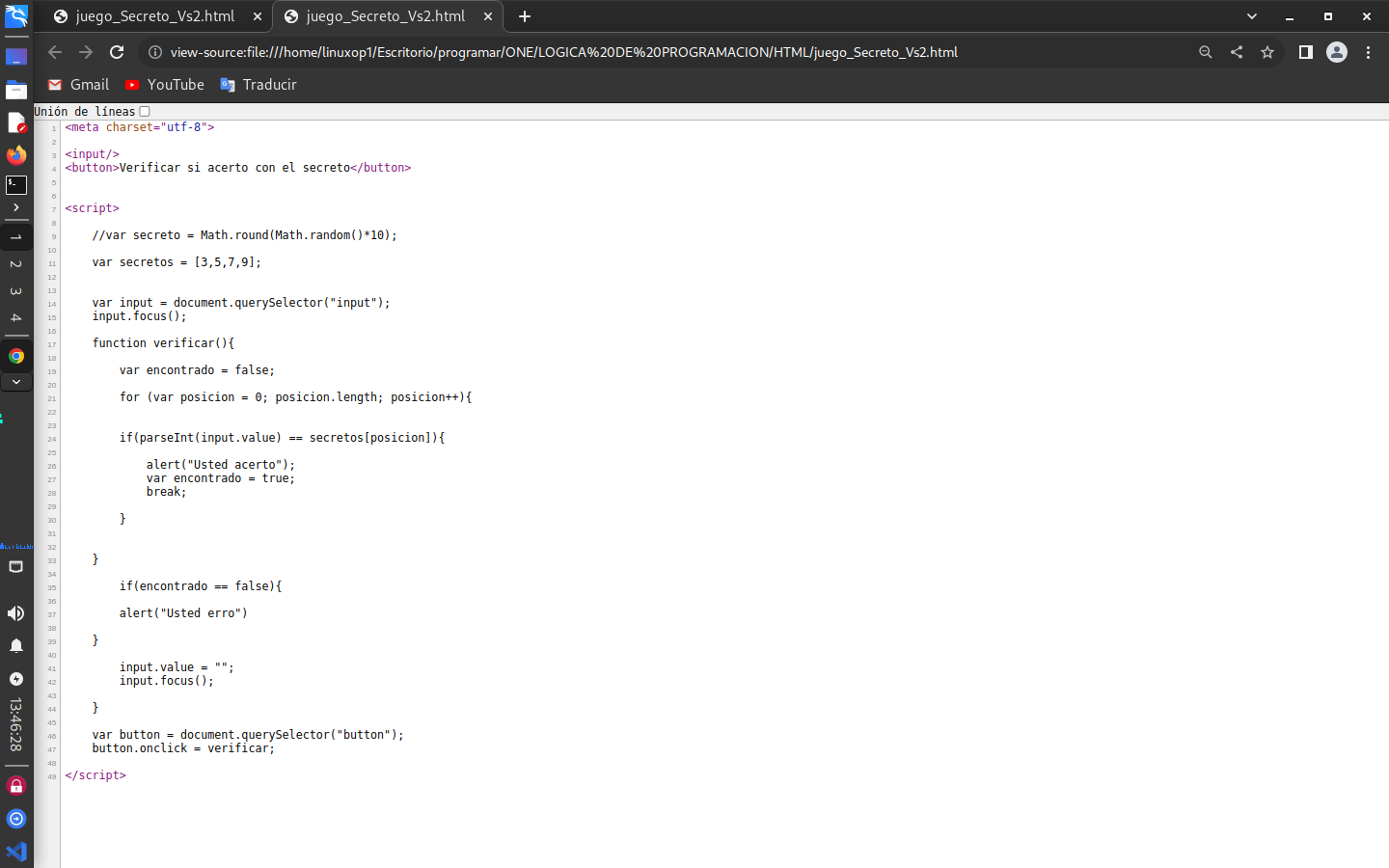Expand the Chrome window list arrow

[16, 382]
